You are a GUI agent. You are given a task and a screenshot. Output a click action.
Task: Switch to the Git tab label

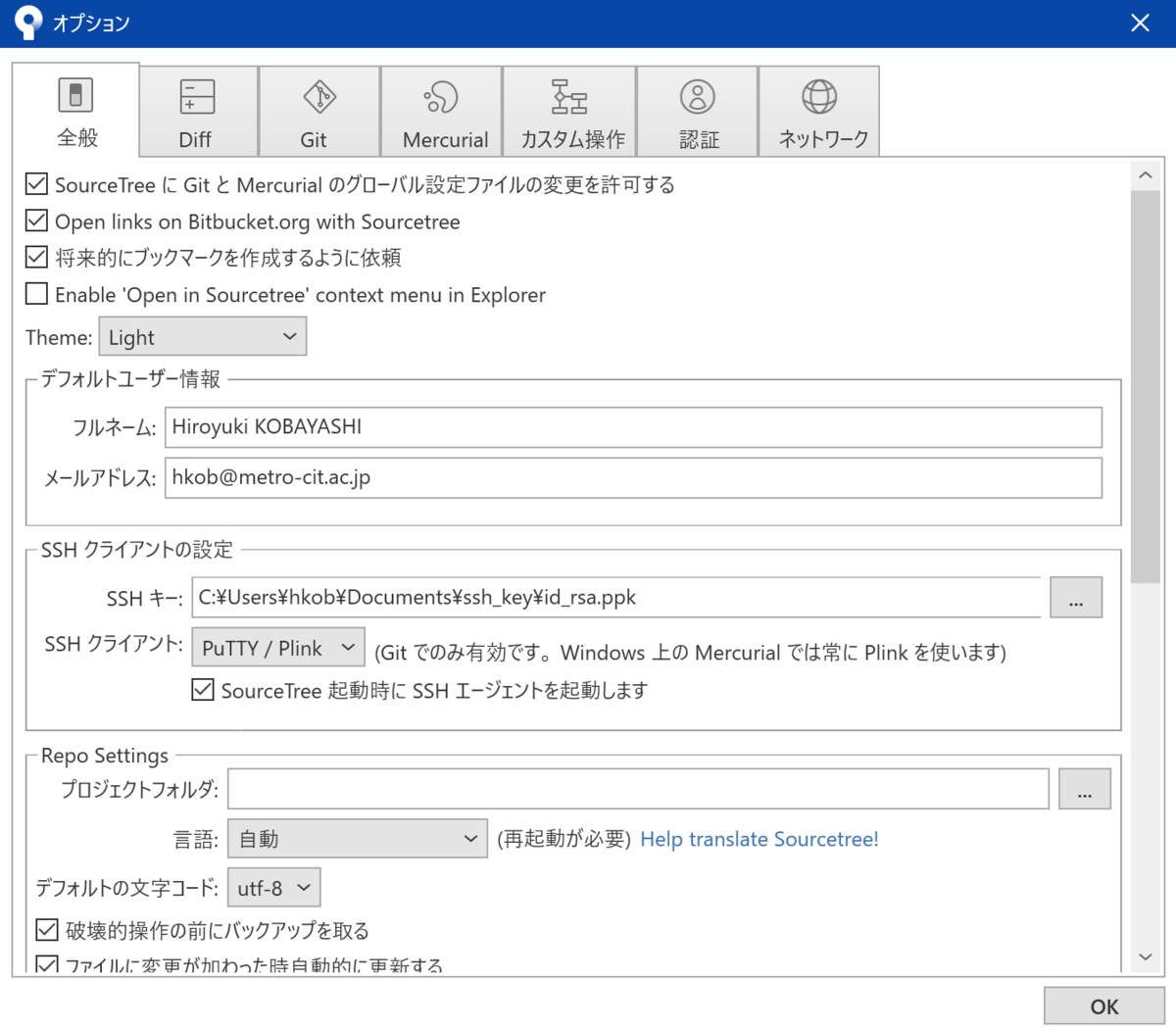[314, 140]
